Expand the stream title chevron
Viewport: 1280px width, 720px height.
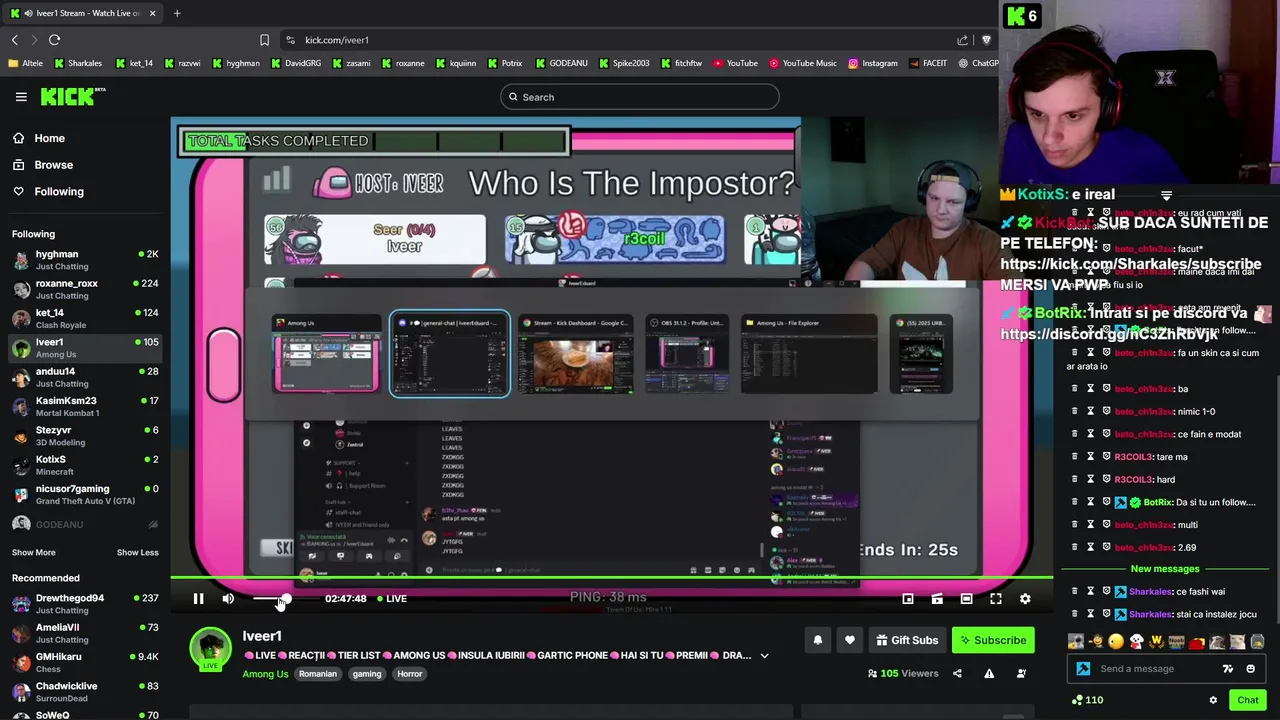click(764, 655)
